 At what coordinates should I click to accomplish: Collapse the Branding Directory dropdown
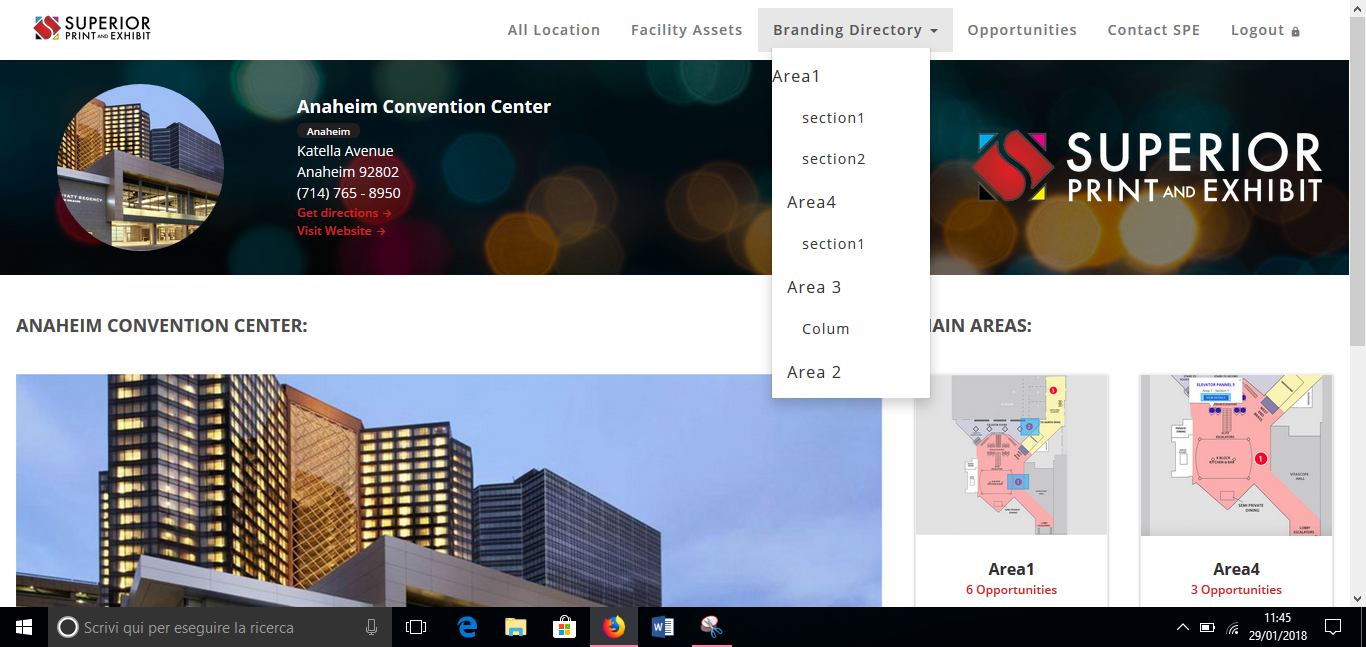(x=855, y=30)
